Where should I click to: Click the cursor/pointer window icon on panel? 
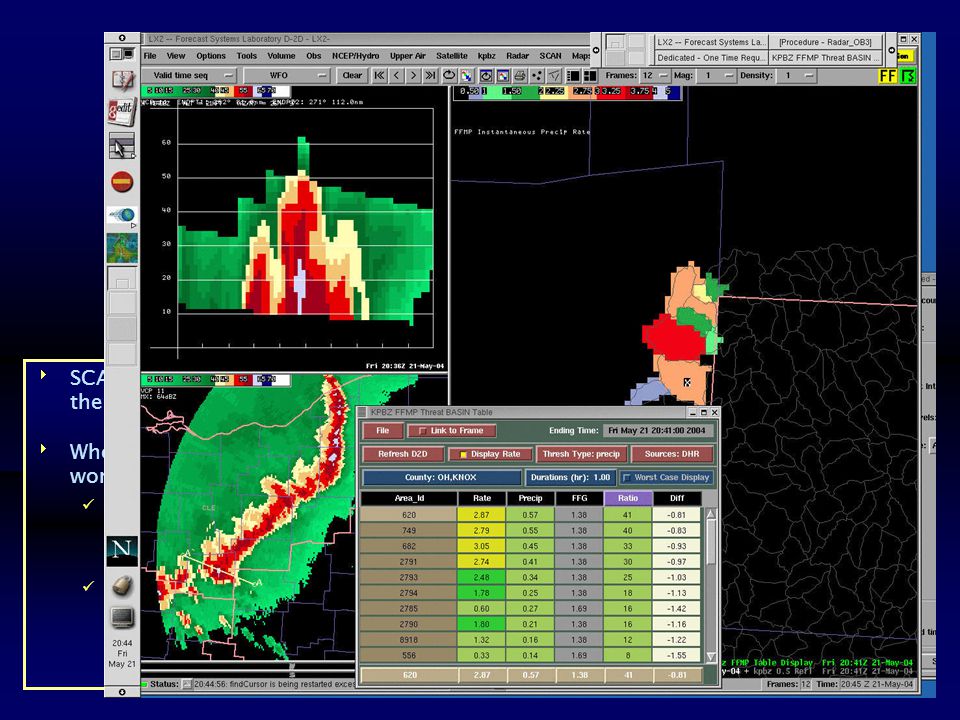click(122, 147)
